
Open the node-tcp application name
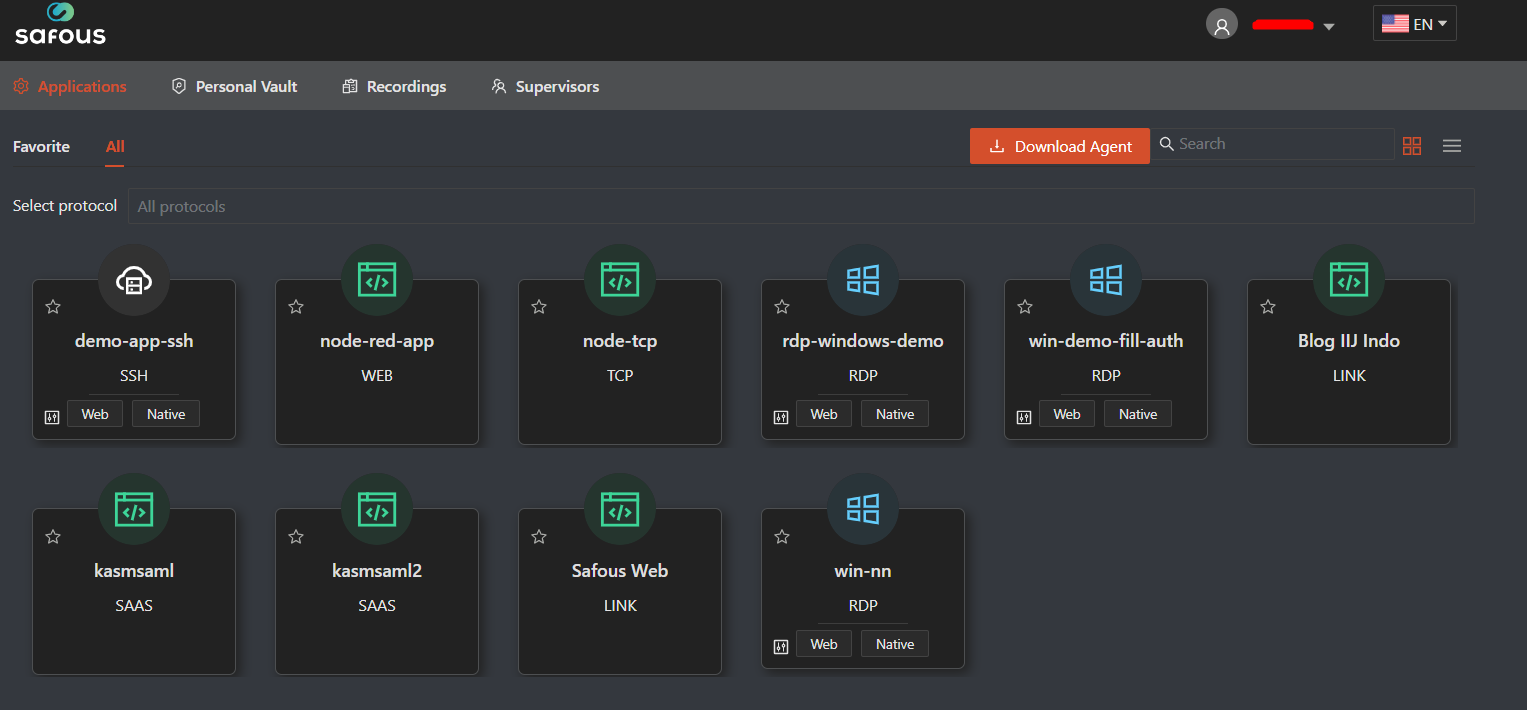(620, 341)
